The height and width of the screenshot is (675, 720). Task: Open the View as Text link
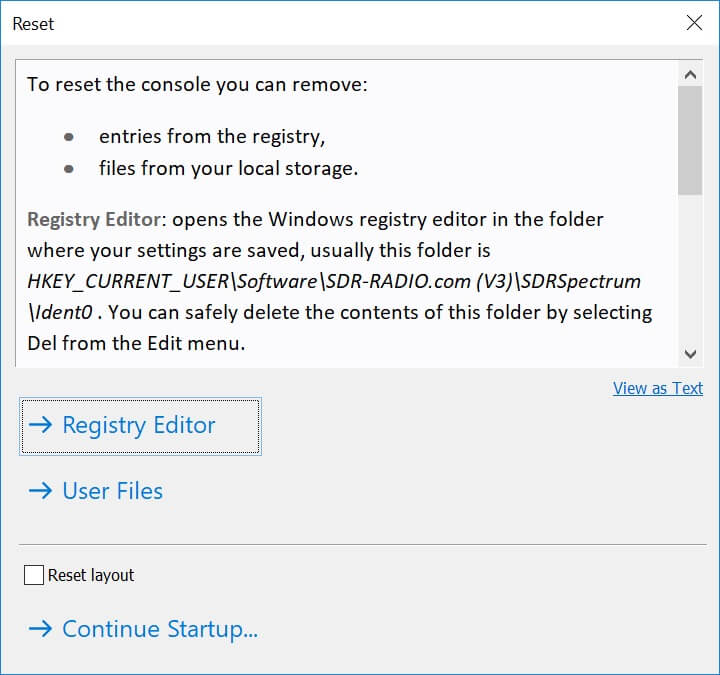coord(657,388)
